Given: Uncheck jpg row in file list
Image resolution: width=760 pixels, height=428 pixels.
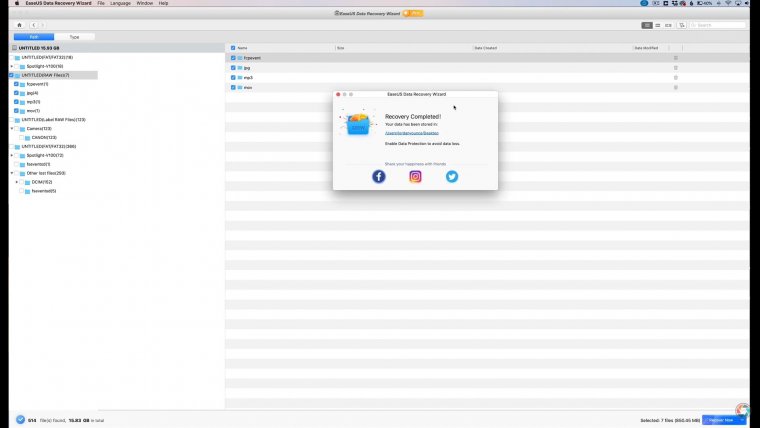Looking at the screenshot, I should [x=233, y=68].
